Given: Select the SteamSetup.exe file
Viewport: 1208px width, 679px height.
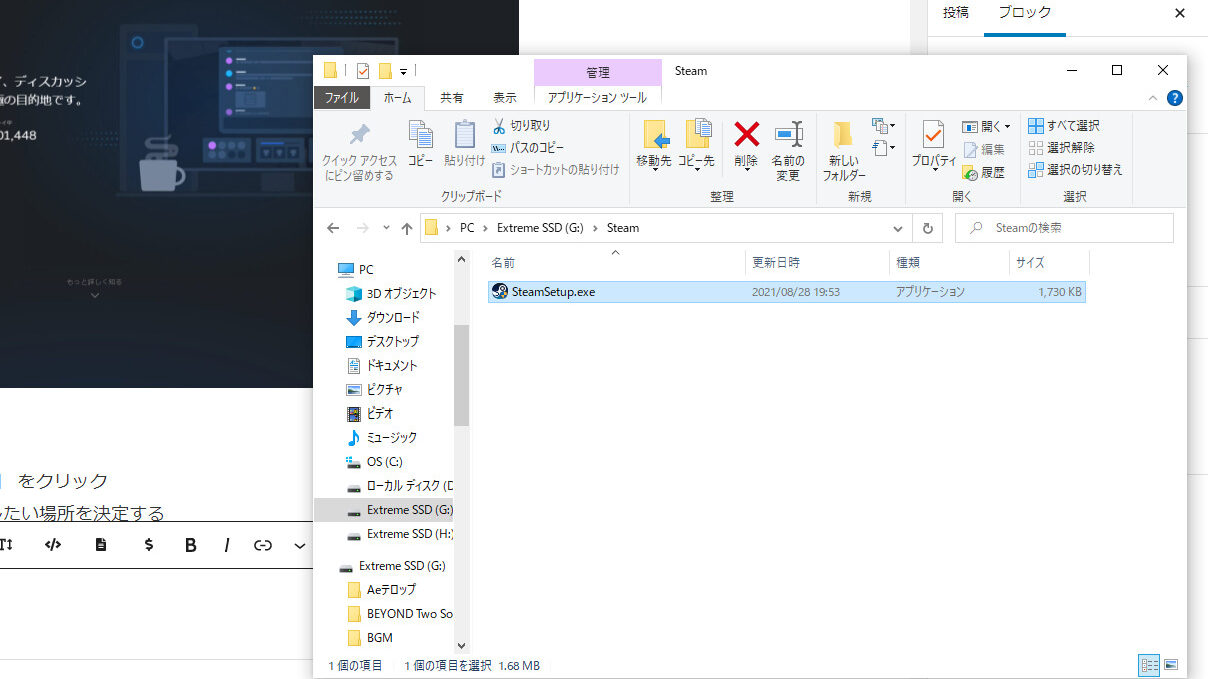Looking at the screenshot, I should pyautogui.click(x=786, y=292).
